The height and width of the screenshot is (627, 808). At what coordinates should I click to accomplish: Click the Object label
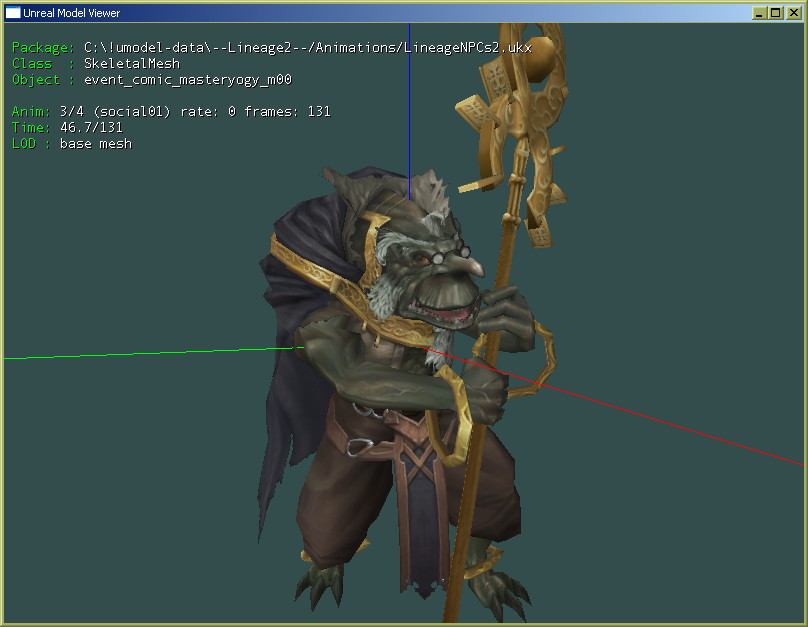click(x=36, y=80)
